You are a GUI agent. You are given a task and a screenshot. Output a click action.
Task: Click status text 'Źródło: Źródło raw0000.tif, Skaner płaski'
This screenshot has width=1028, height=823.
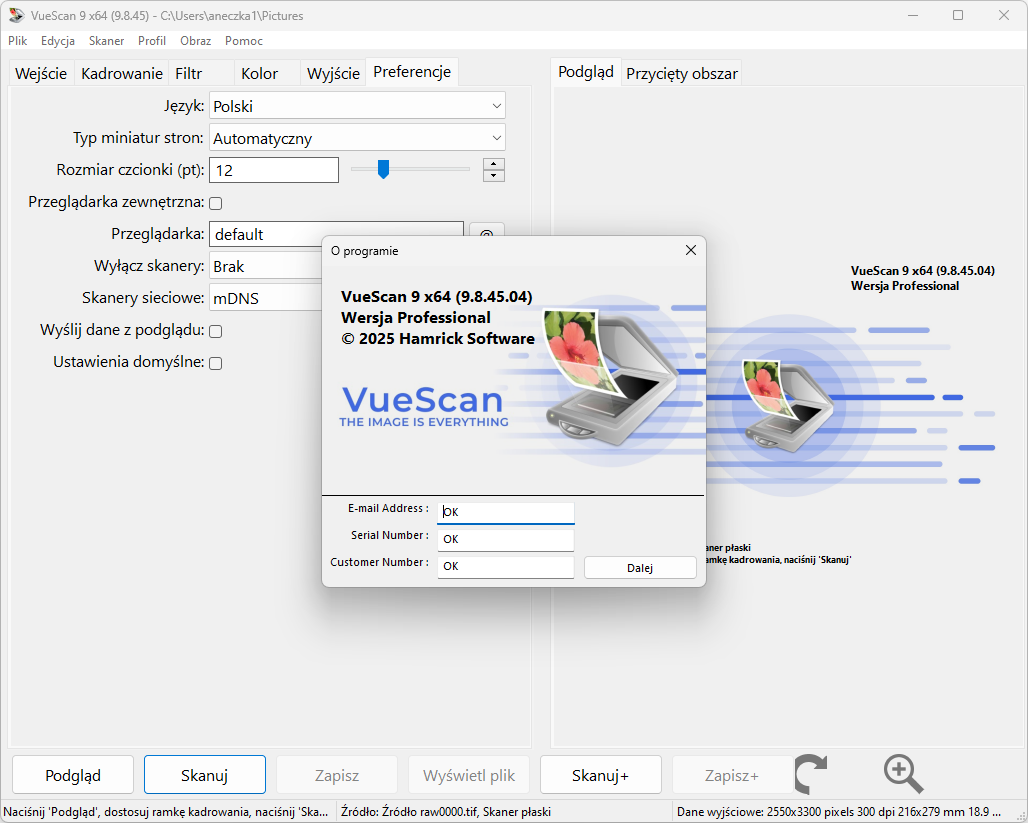(446, 812)
